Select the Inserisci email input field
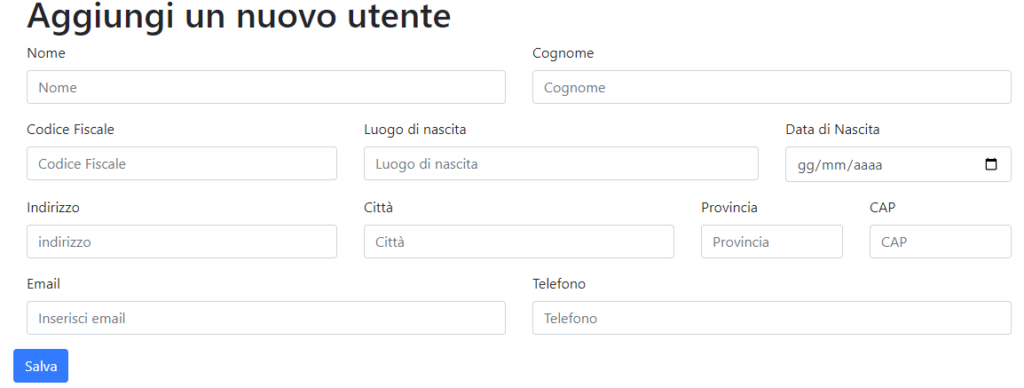 [x=266, y=318]
